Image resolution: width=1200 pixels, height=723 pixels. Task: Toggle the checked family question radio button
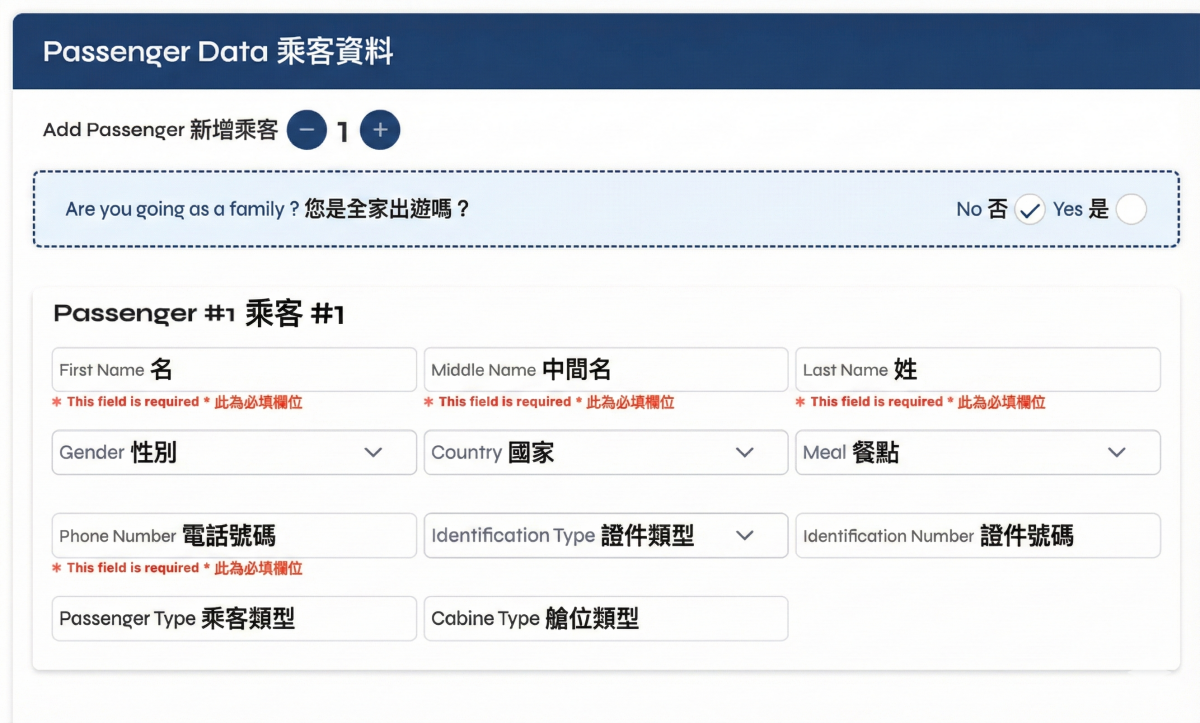pos(1029,209)
